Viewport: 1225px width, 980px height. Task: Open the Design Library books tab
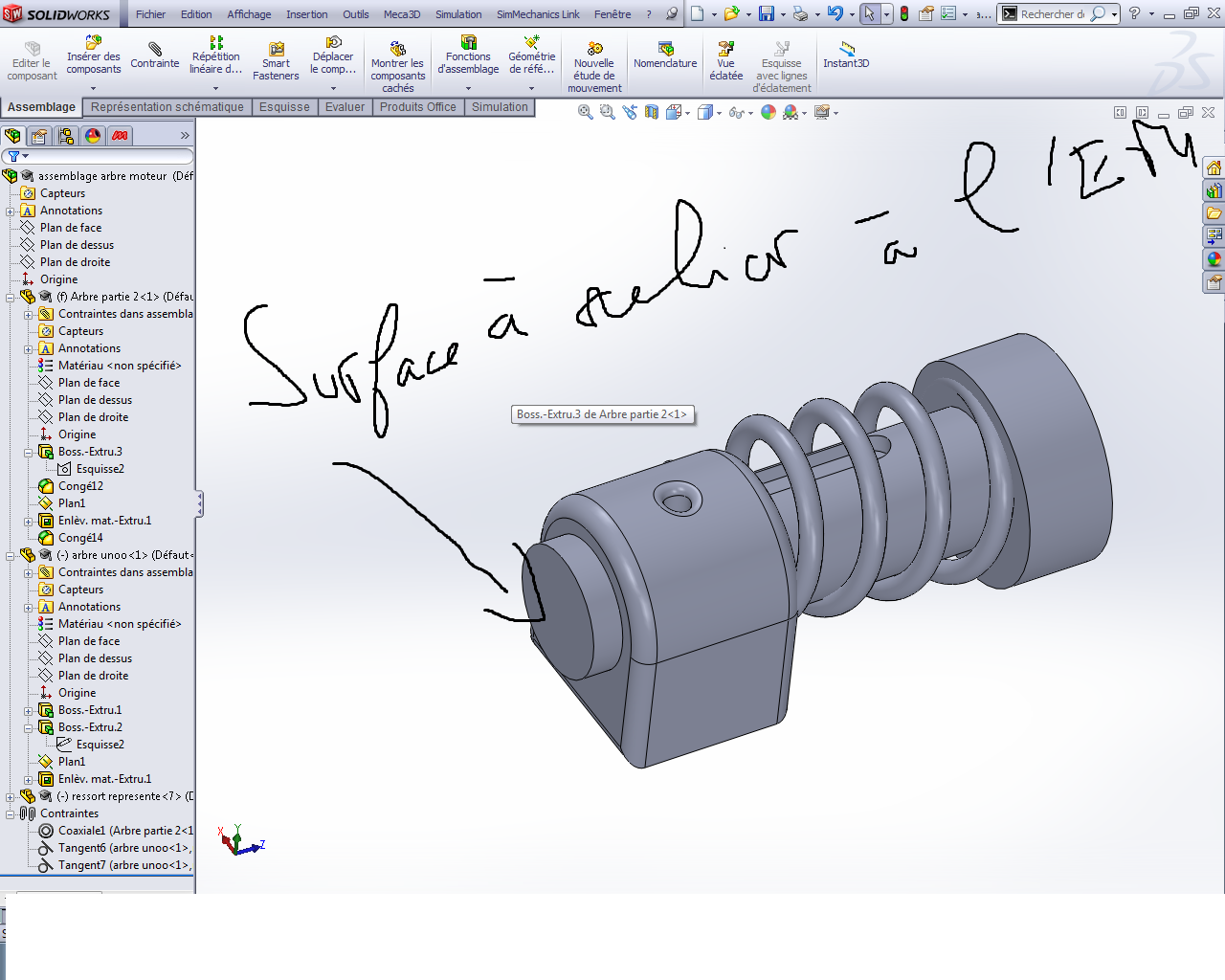click(x=1214, y=190)
